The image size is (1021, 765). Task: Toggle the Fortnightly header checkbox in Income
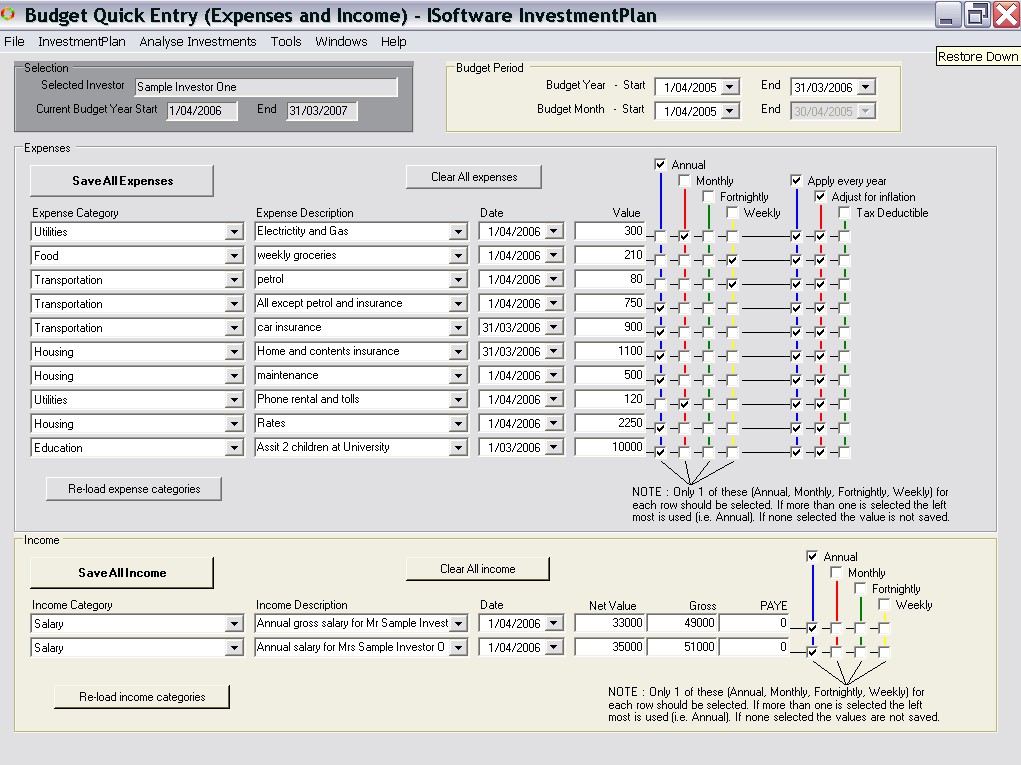point(860,588)
